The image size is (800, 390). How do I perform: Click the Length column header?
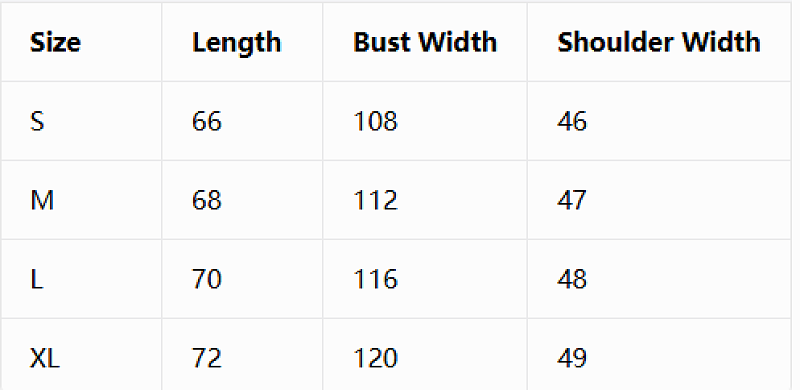tap(237, 43)
